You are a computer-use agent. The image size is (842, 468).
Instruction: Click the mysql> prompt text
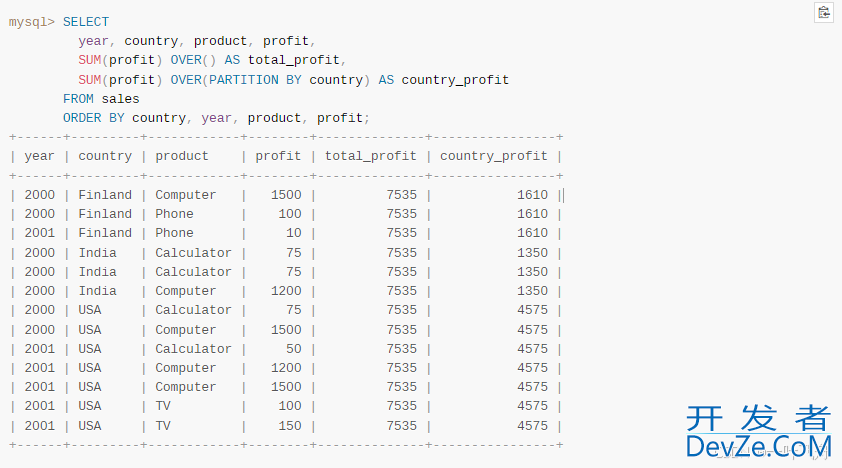pyautogui.click(x=32, y=22)
